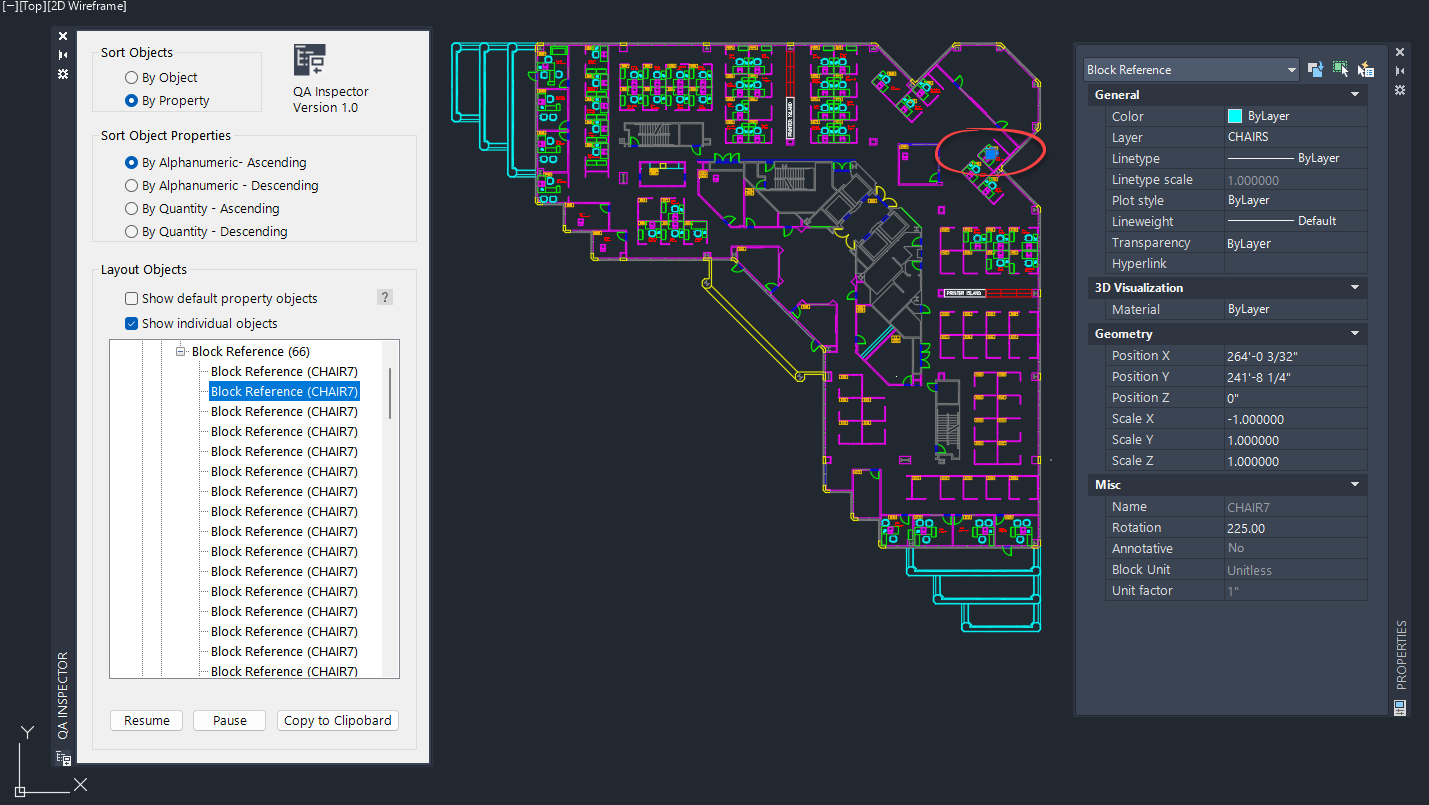Uncheck Show individual objects

(131, 324)
